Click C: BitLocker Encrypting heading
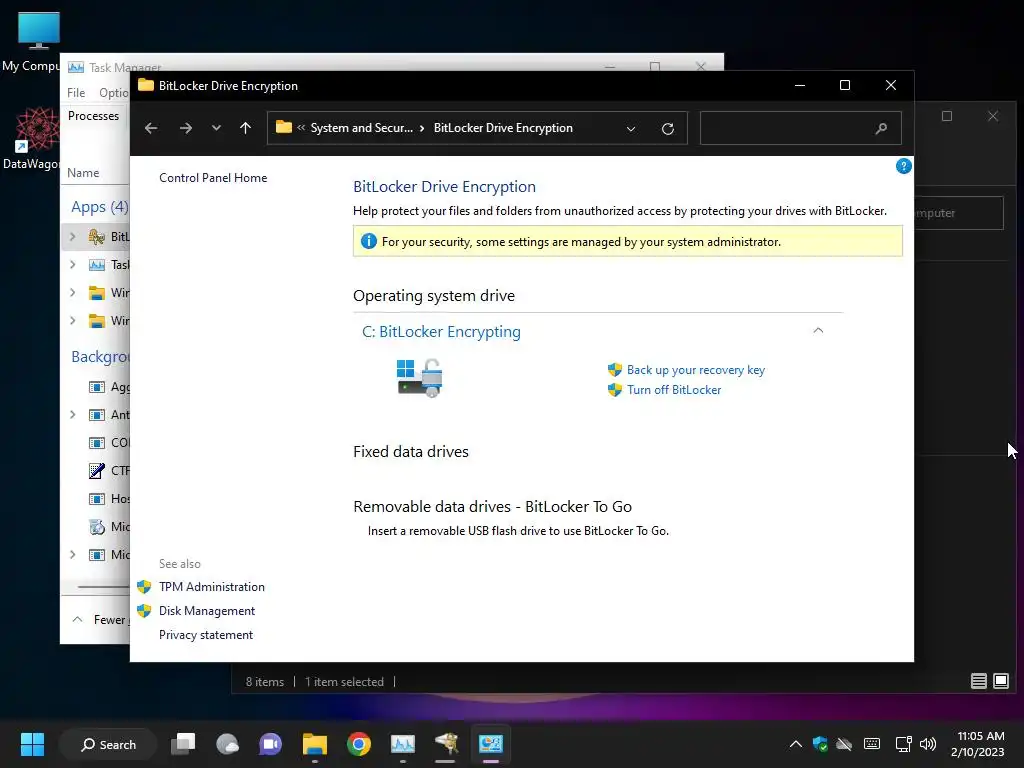 click(x=441, y=332)
